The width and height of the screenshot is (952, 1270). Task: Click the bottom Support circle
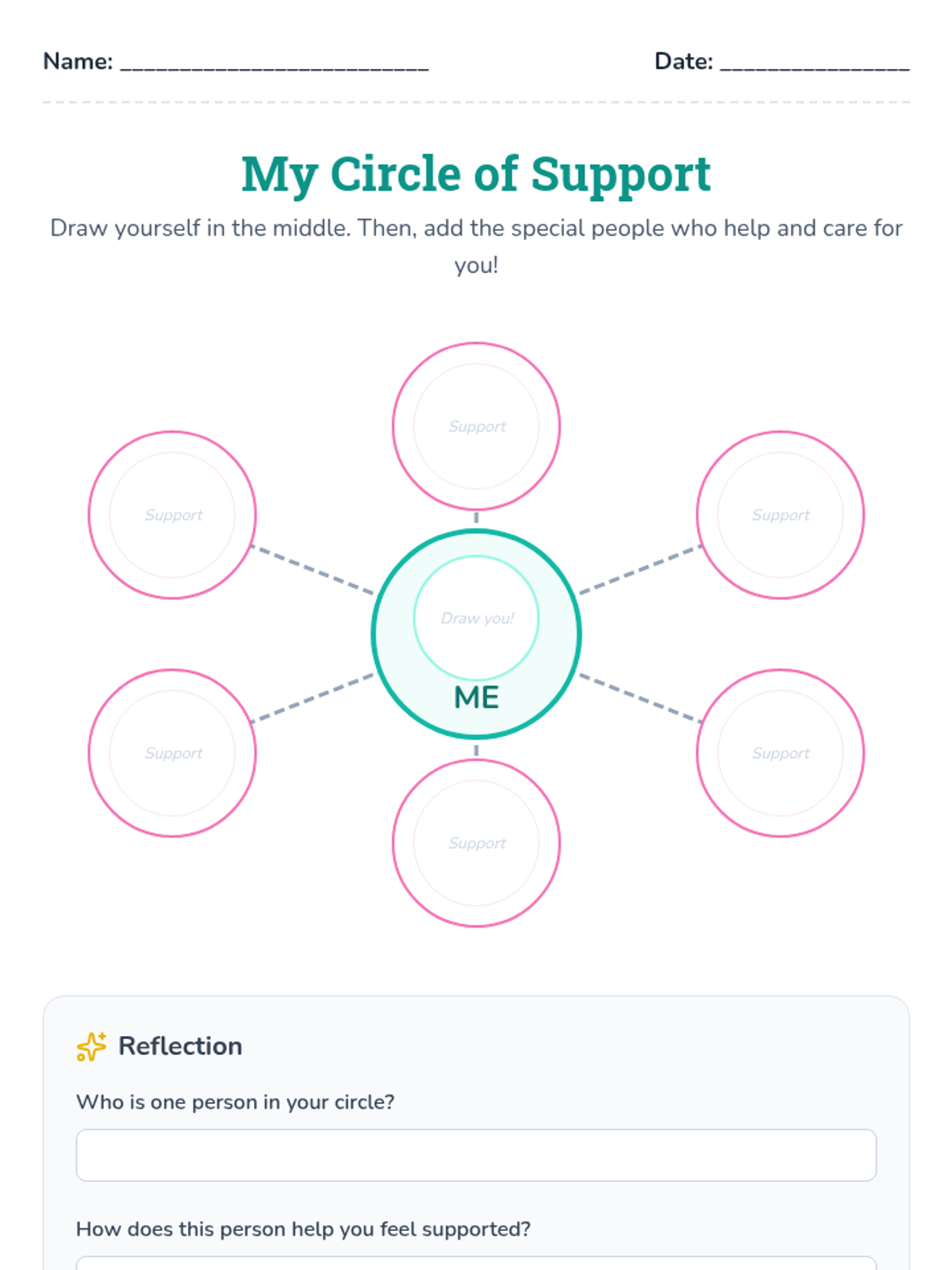pos(476,843)
